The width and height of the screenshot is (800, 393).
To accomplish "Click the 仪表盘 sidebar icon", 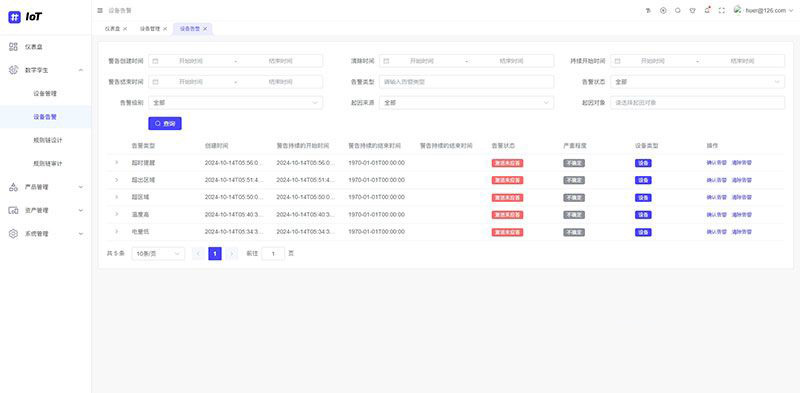I will click(x=14, y=46).
